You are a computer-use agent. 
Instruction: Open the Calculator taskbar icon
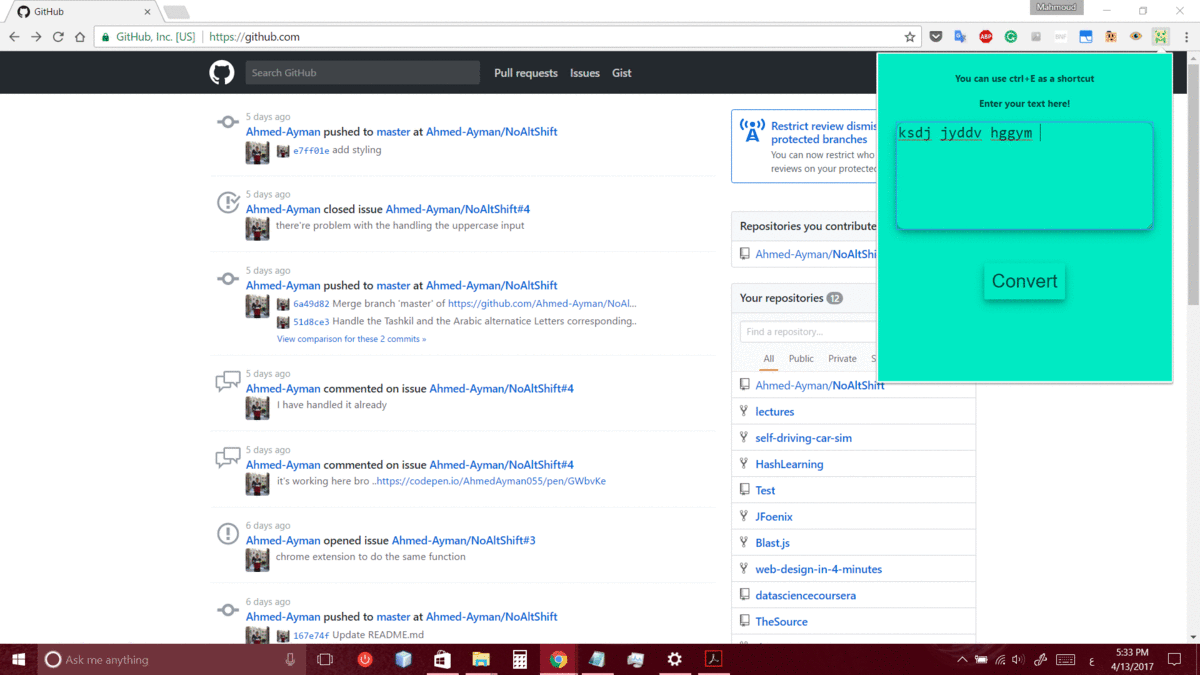pyautogui.click(x=520, y=660)
